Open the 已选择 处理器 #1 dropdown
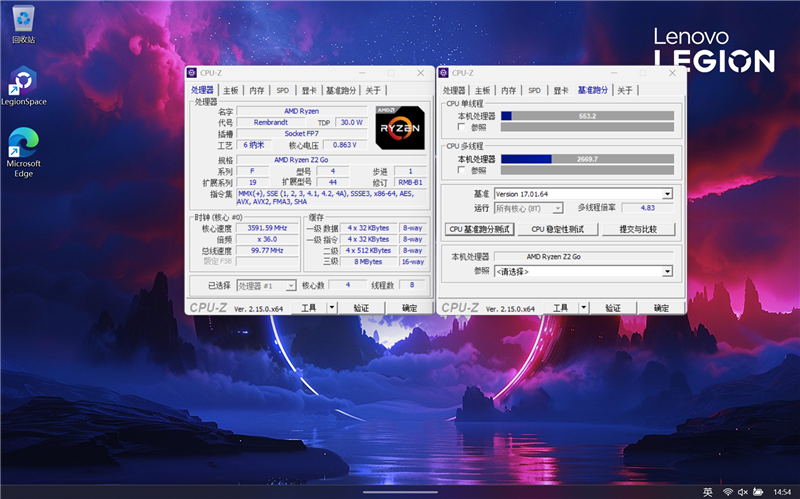The width and height of the screenshot is (800, 499). coord(266,286)
